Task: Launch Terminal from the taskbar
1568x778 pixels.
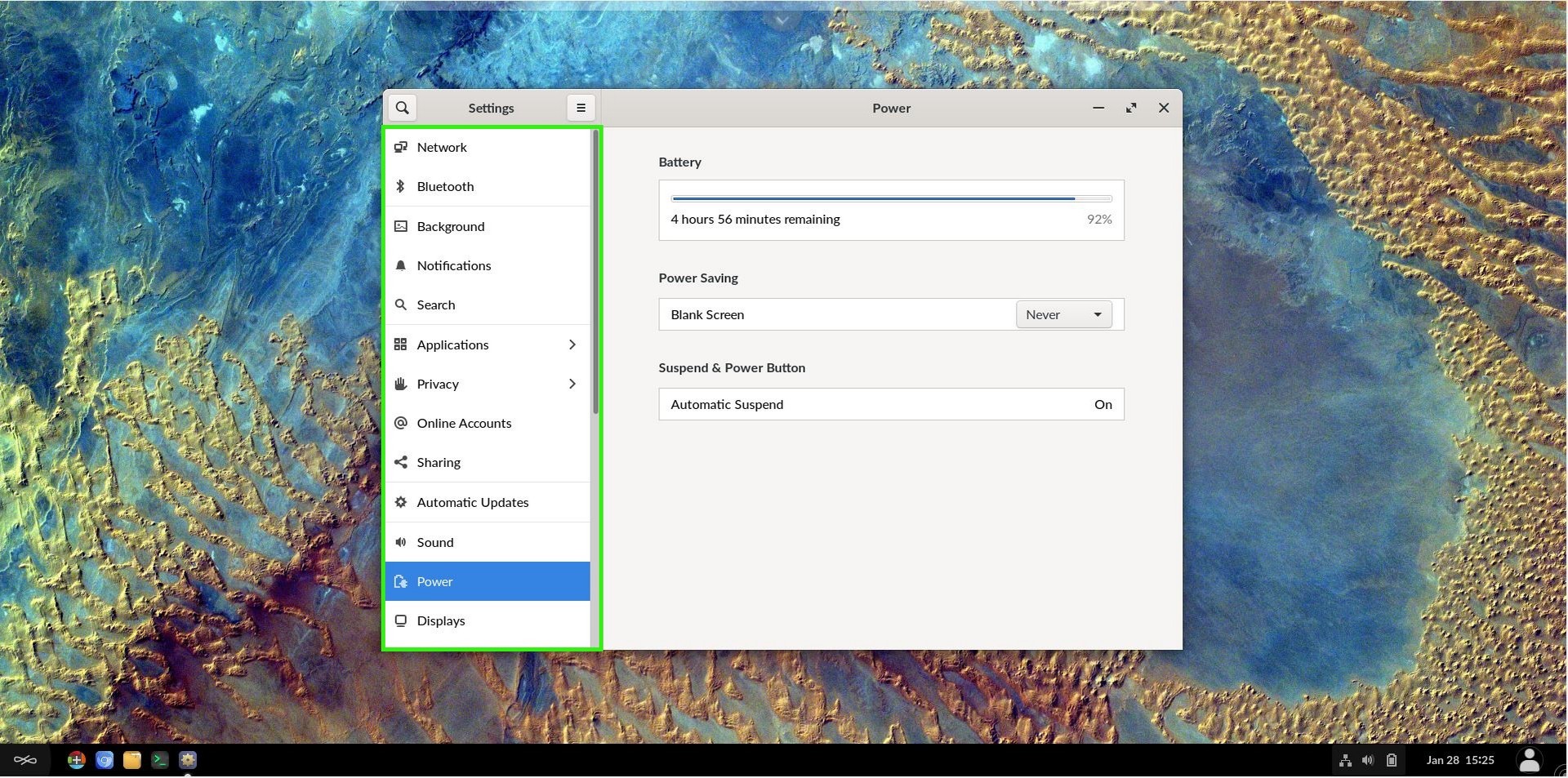Action: point(160,760)
